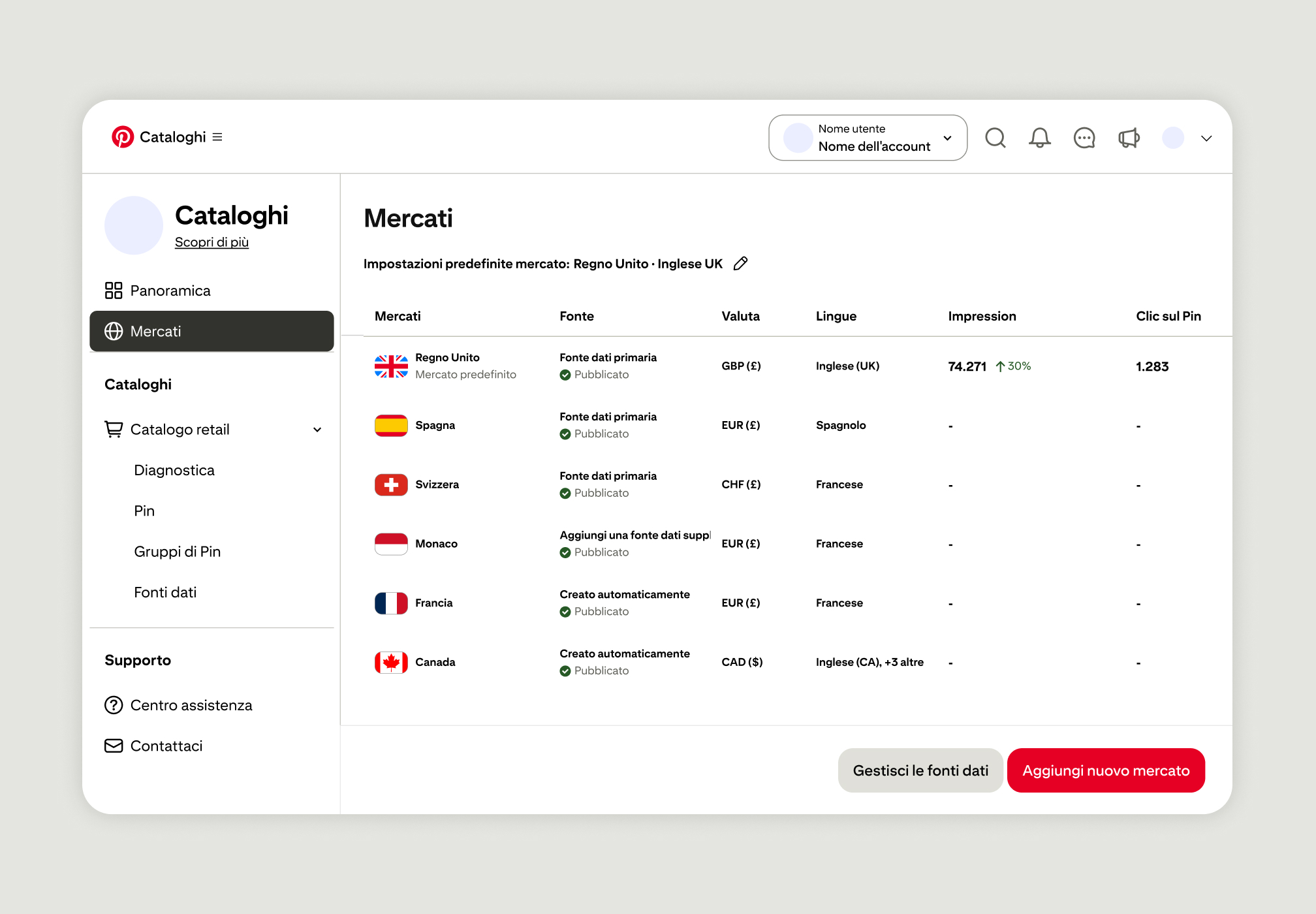Expand the profile menu chevron
This screenshot has height=914, width=1316.
pos(1206,138)
